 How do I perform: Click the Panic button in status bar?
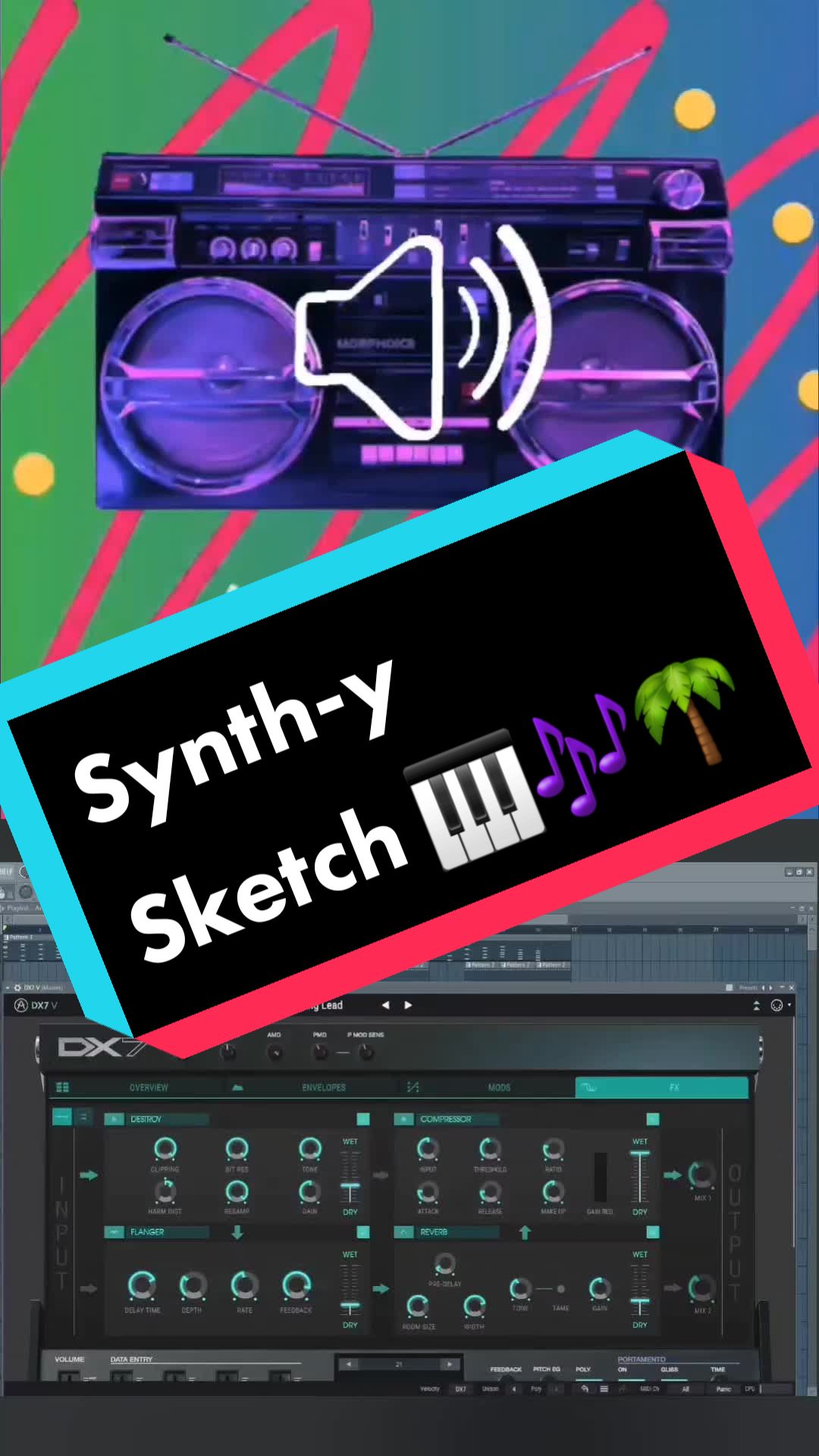point(723,1389)
